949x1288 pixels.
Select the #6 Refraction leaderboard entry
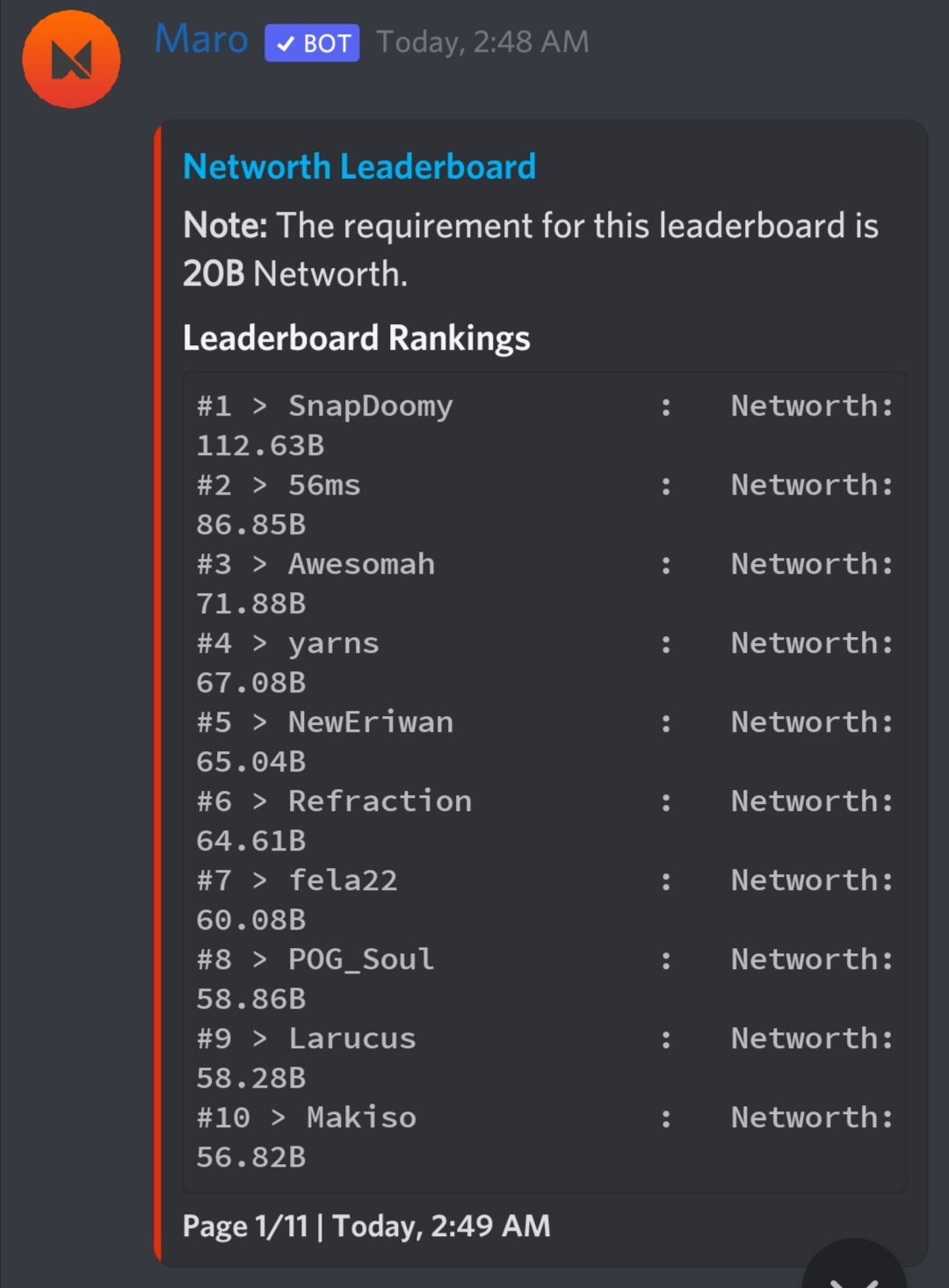click(545, 821)
